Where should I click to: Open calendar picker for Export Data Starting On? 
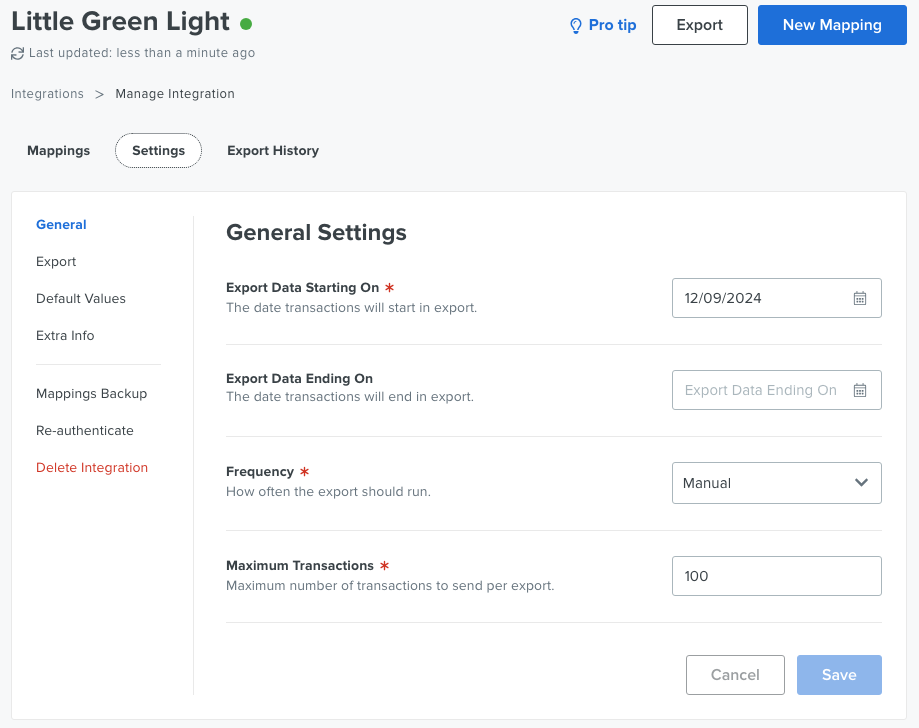click(859, 298)
